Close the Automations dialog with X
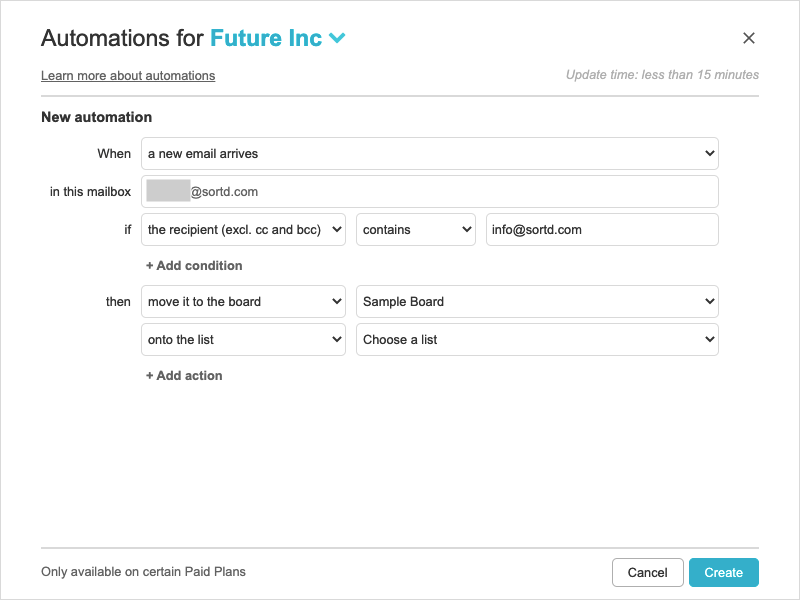This screenshot has height=600, width=800. tap(749, 39)
